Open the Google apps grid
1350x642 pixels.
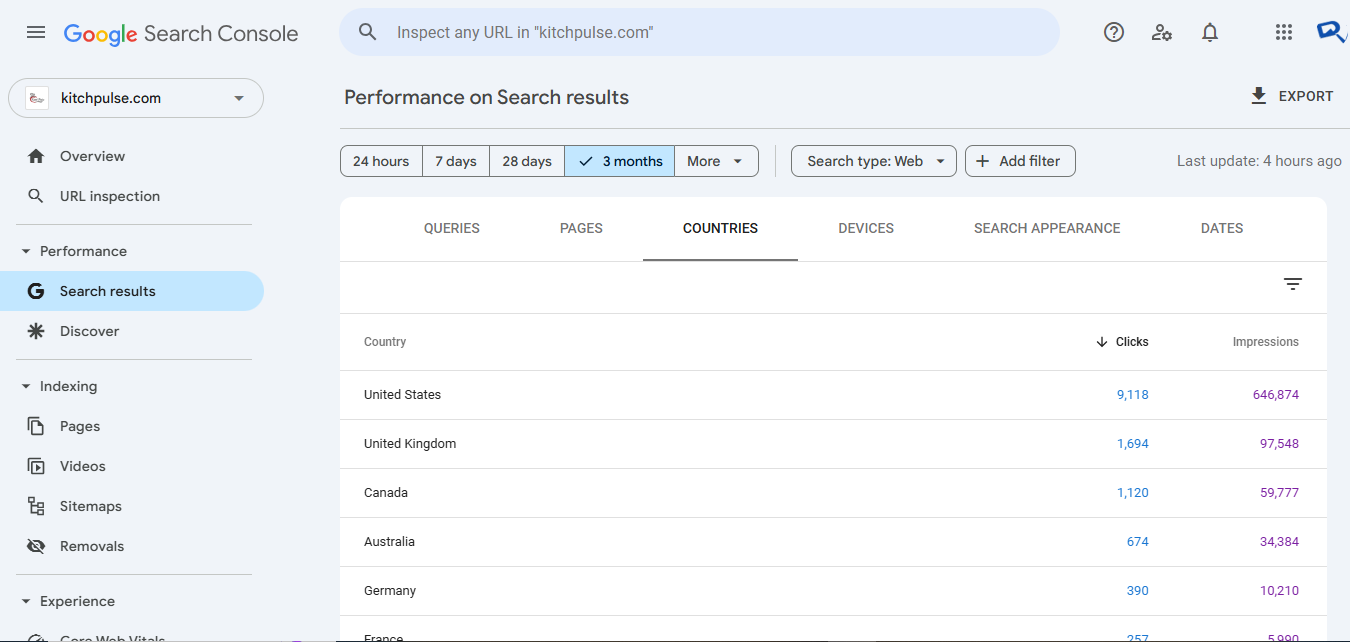[x=1284, y=32]
